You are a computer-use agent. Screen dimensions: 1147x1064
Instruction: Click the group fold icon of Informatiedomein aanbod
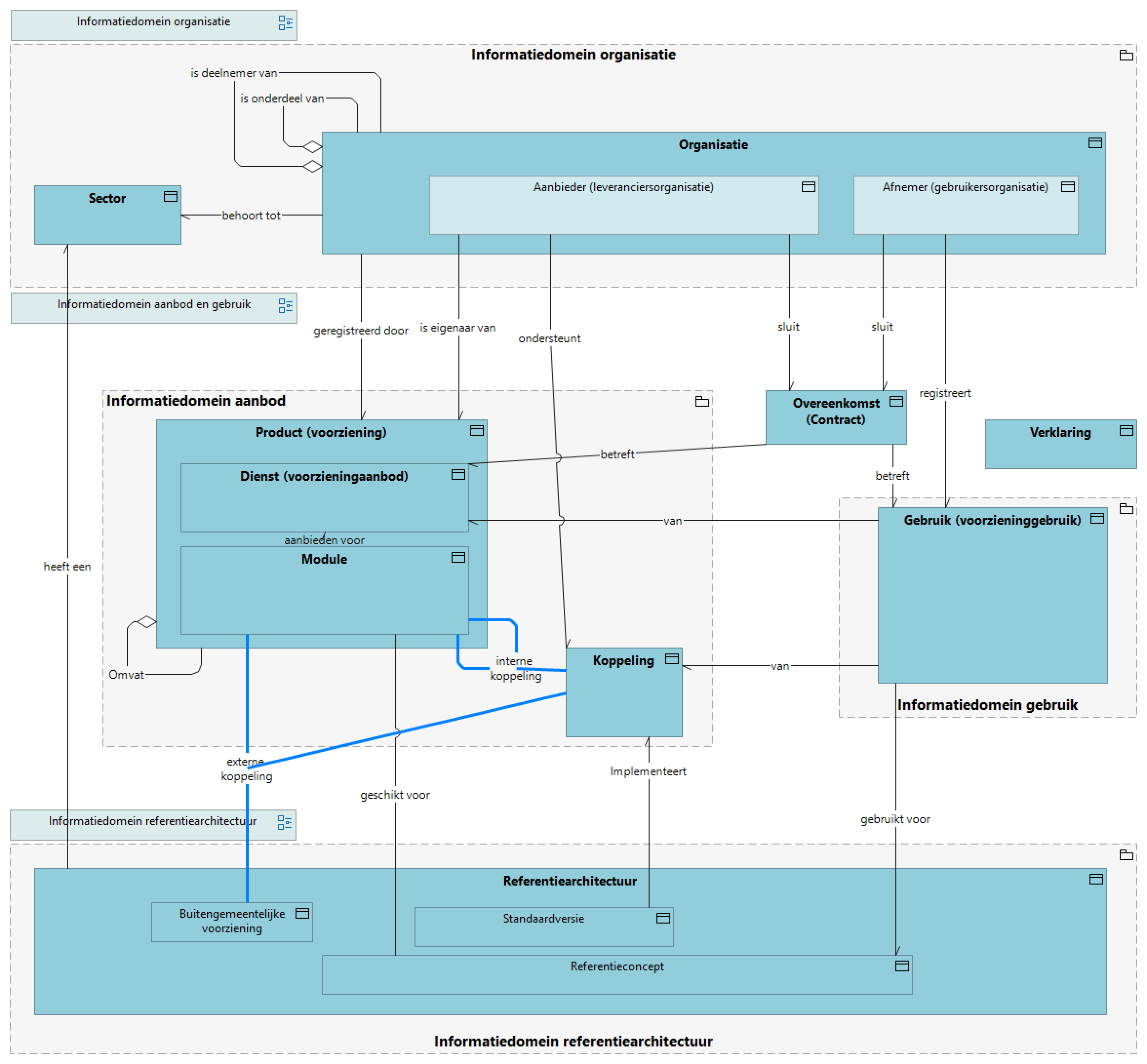pos(703,401)
